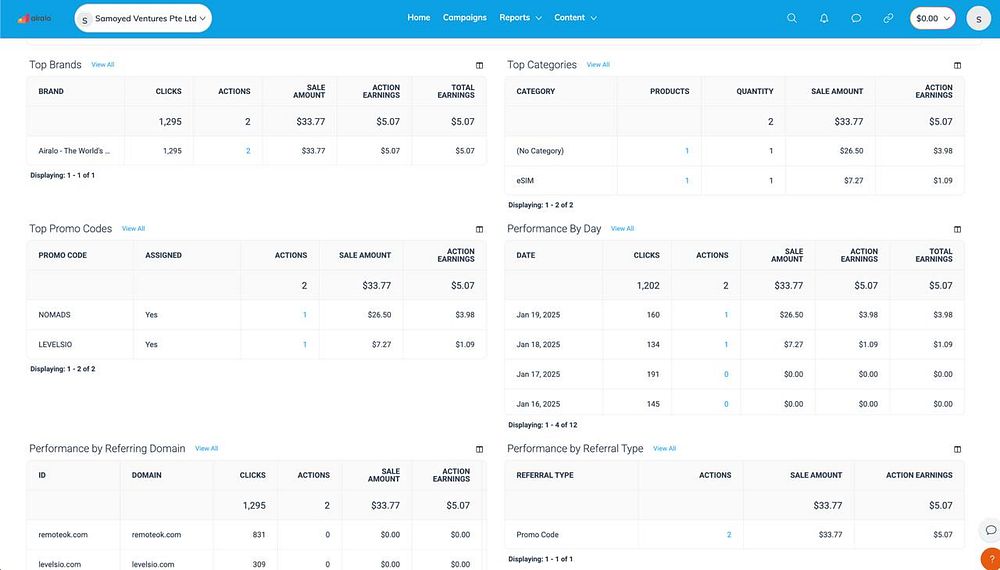Open the $0.00 balance dropdown

tap(932, 18)
